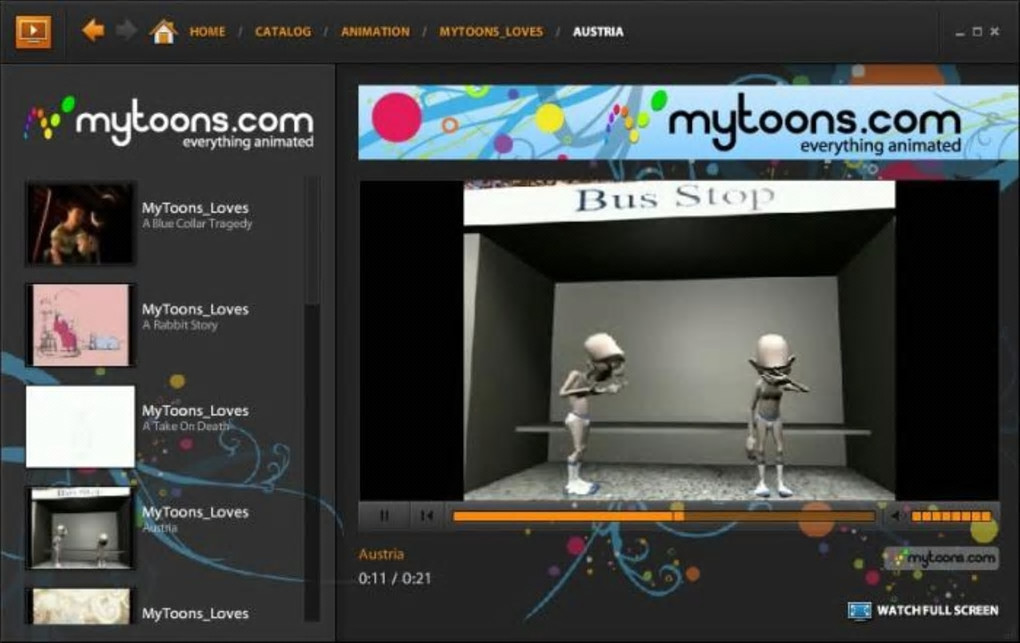Open the HOME breadcrumb

[208, 32]
